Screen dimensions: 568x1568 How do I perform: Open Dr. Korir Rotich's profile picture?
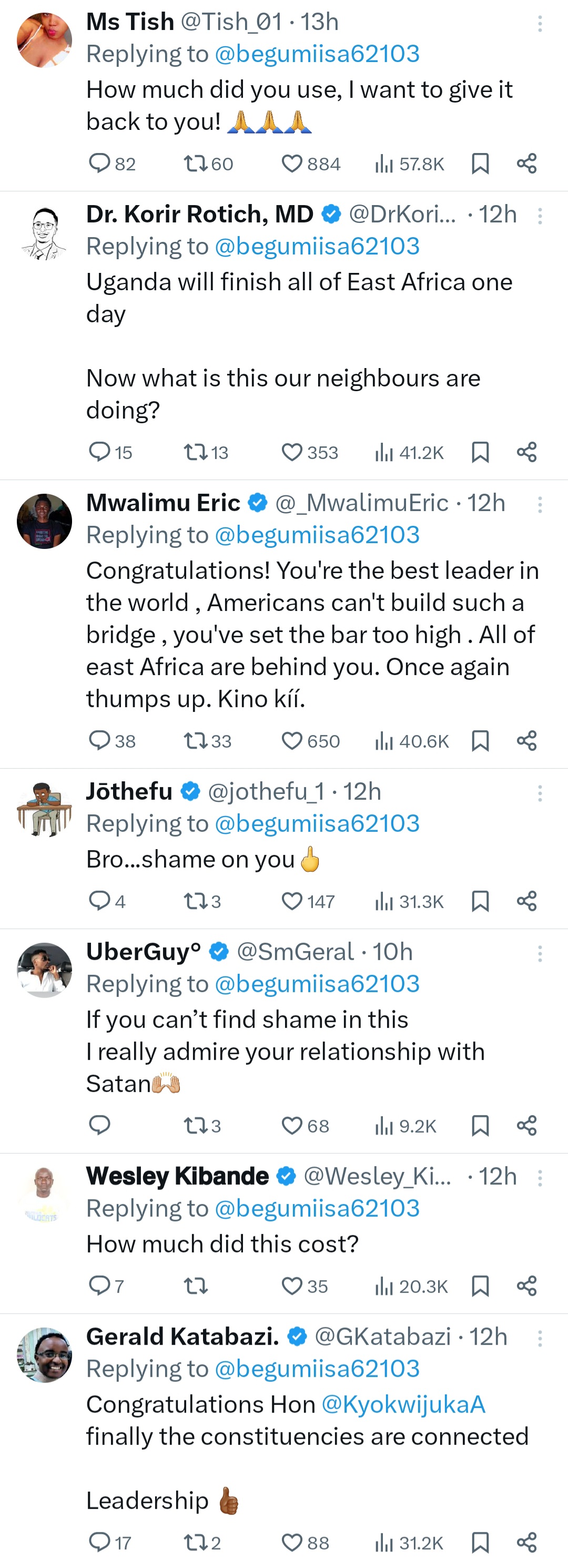point(44,234)
